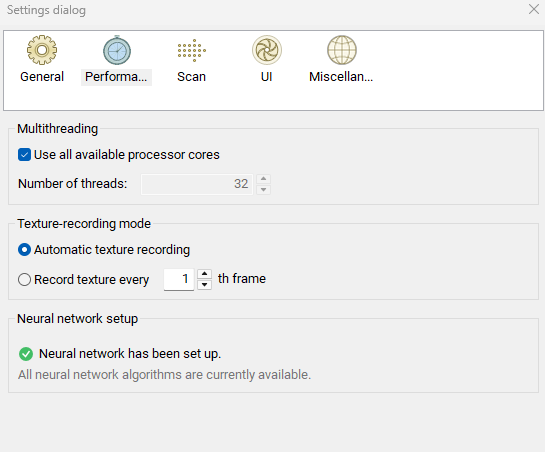This screenshot has width=545, height=452.
Task: Switch to the Miscellan... tab label
Action: click(341, 76)
